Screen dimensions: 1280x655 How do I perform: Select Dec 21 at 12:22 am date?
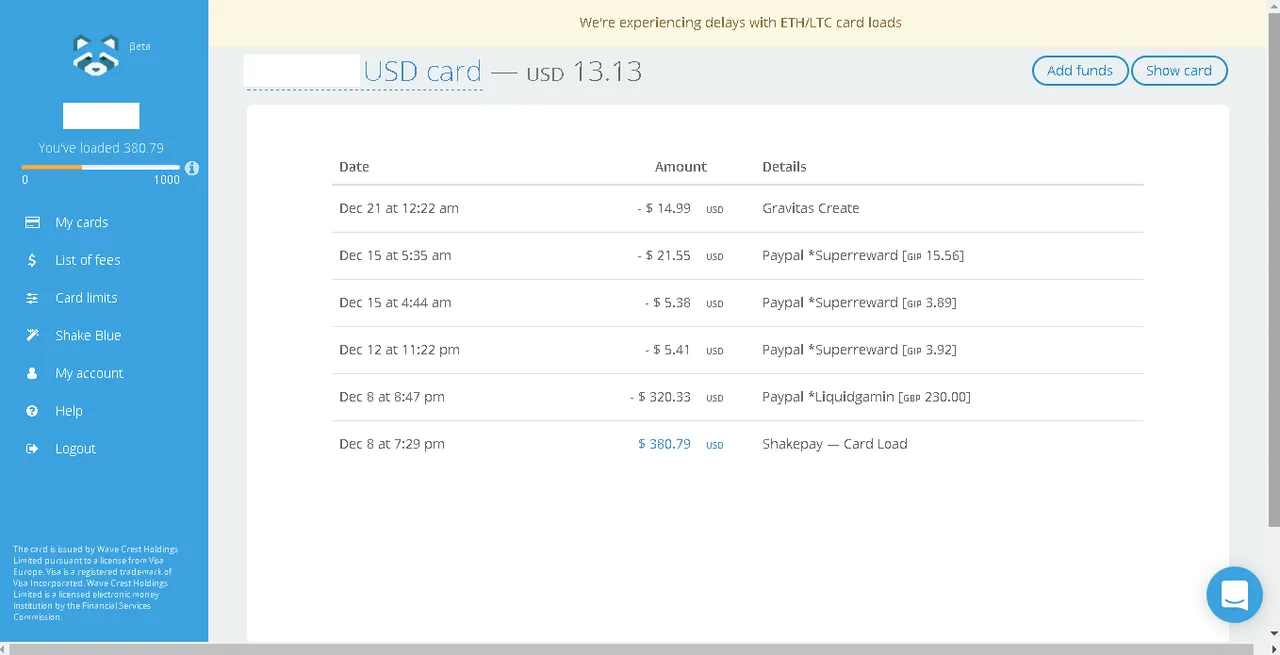pos(399,208)
